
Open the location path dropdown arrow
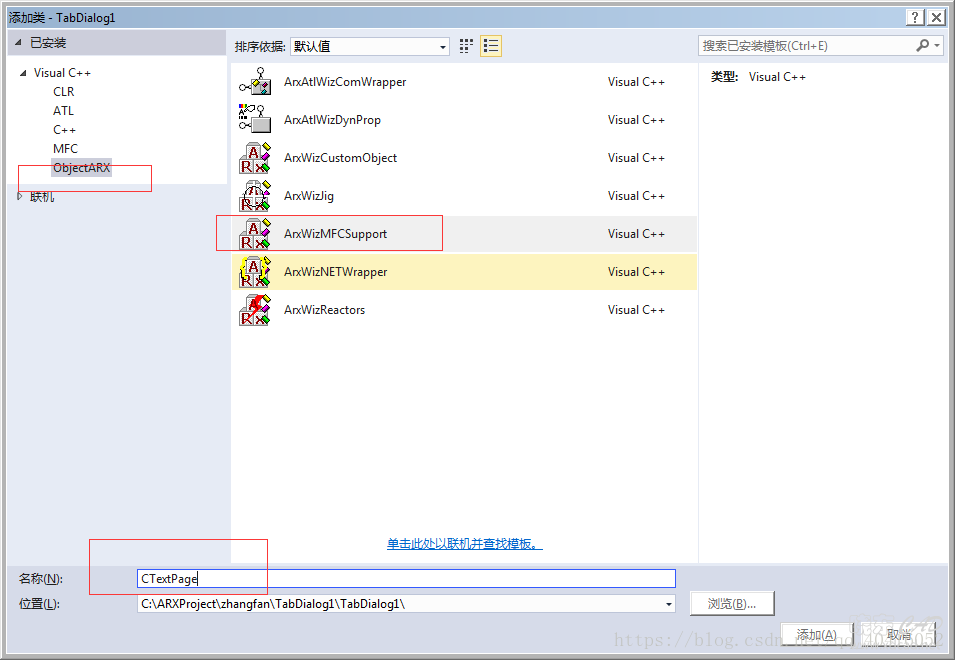669,604
